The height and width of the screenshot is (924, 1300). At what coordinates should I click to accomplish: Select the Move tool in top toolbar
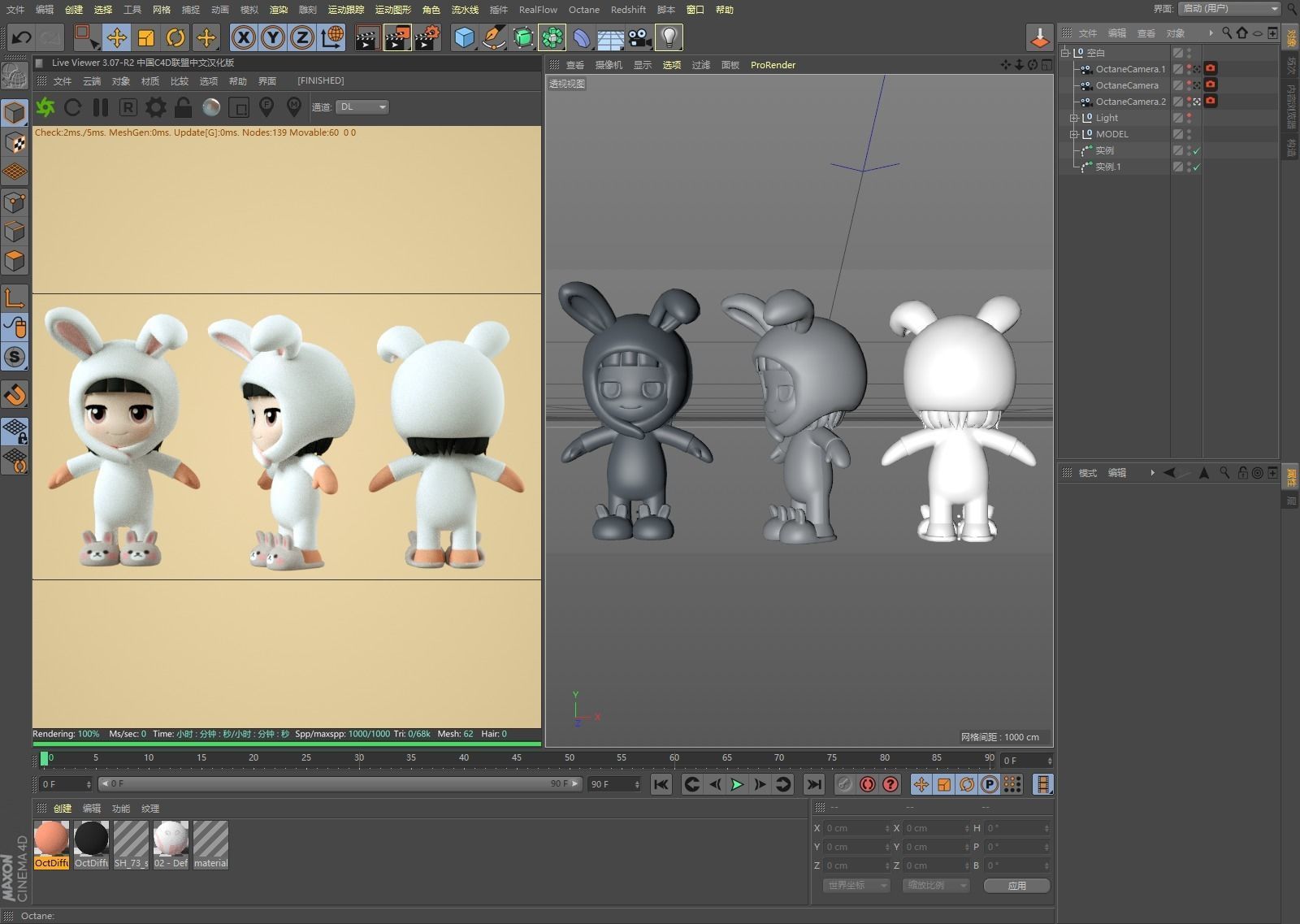pyautogui.click(x=116, y=37)
